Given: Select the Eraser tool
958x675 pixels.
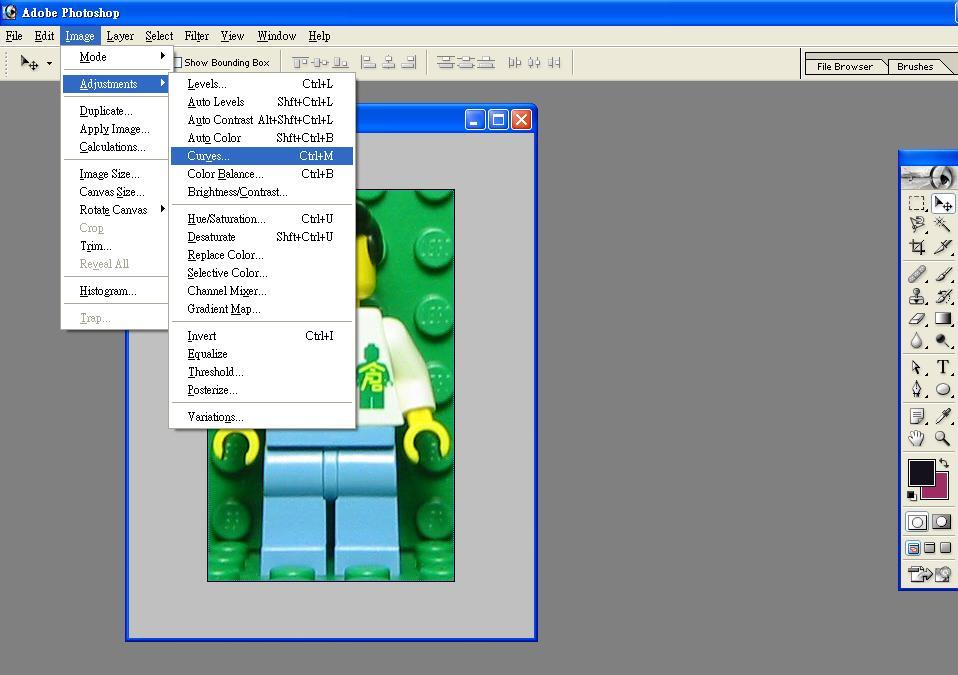Looking at the screenshot, I should pos(916,318).
